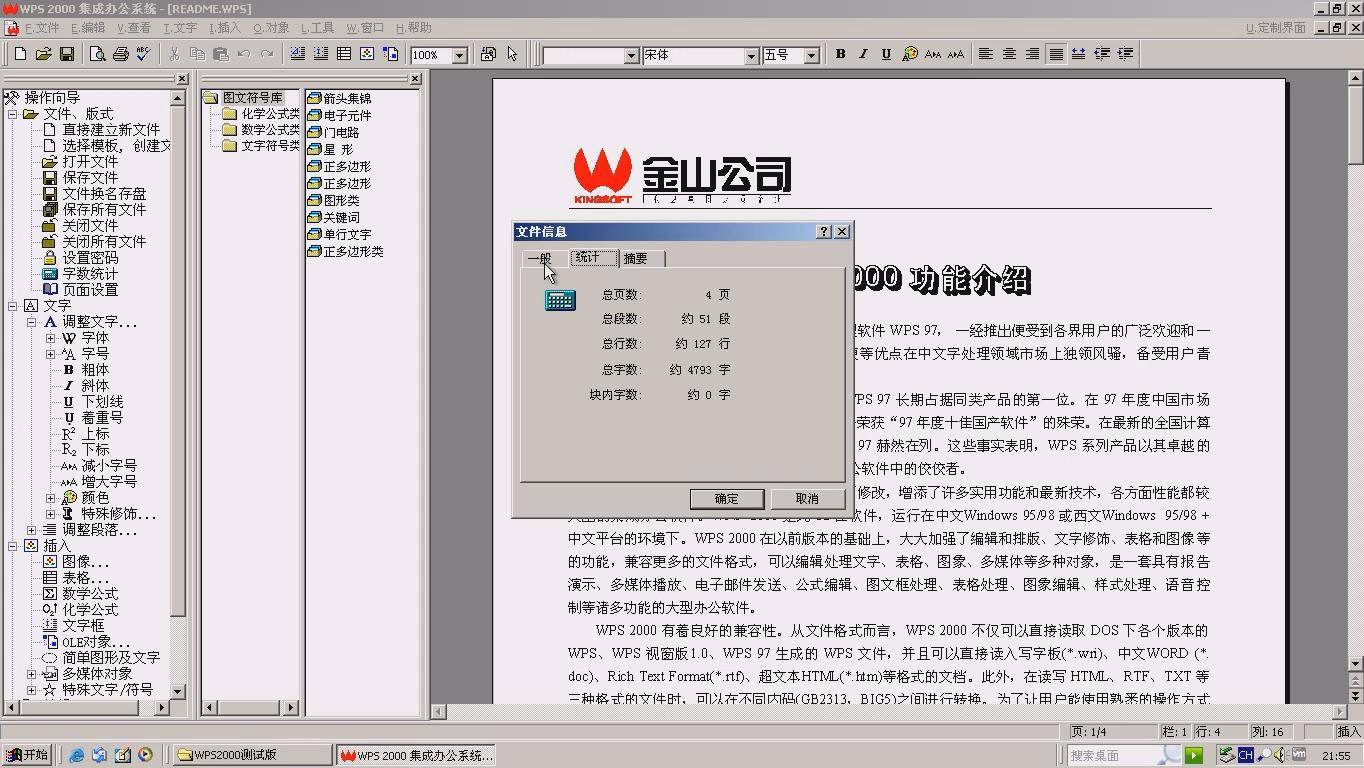
Task: Click the floppy disk save toolbar icon
Action: (x=67, y=54)
